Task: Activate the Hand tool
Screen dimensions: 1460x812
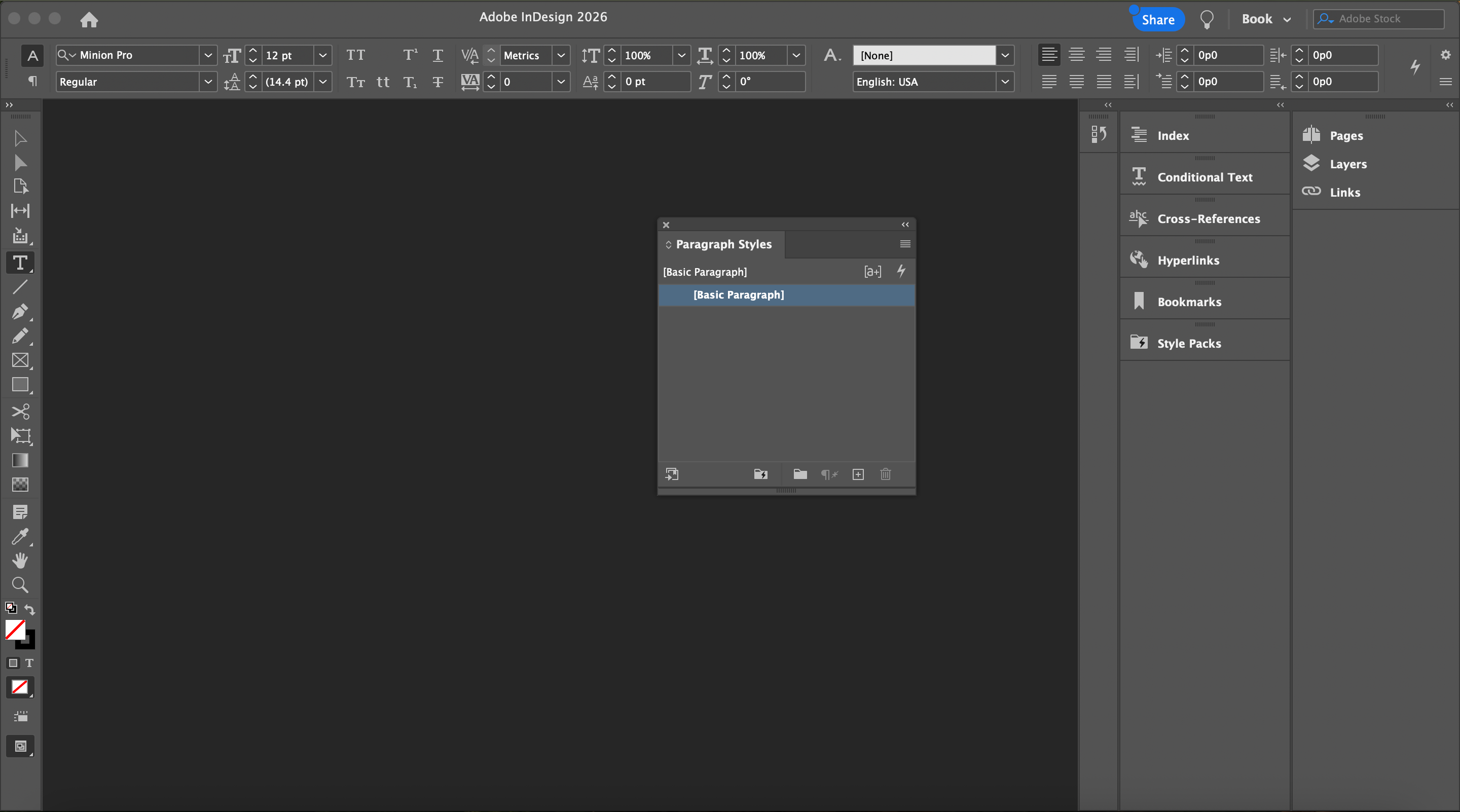Action: (x=20, y=561)
